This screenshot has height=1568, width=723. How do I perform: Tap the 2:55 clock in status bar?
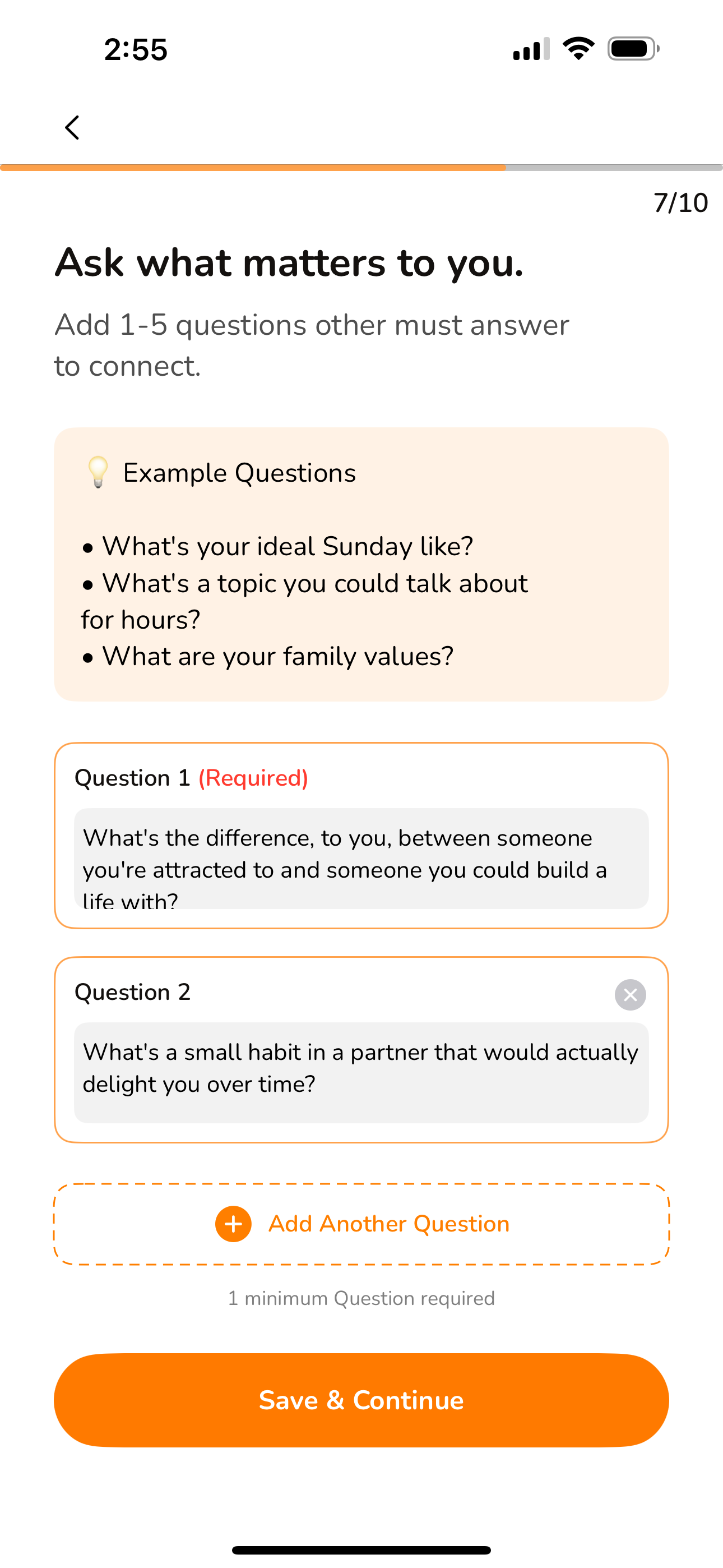135,49
